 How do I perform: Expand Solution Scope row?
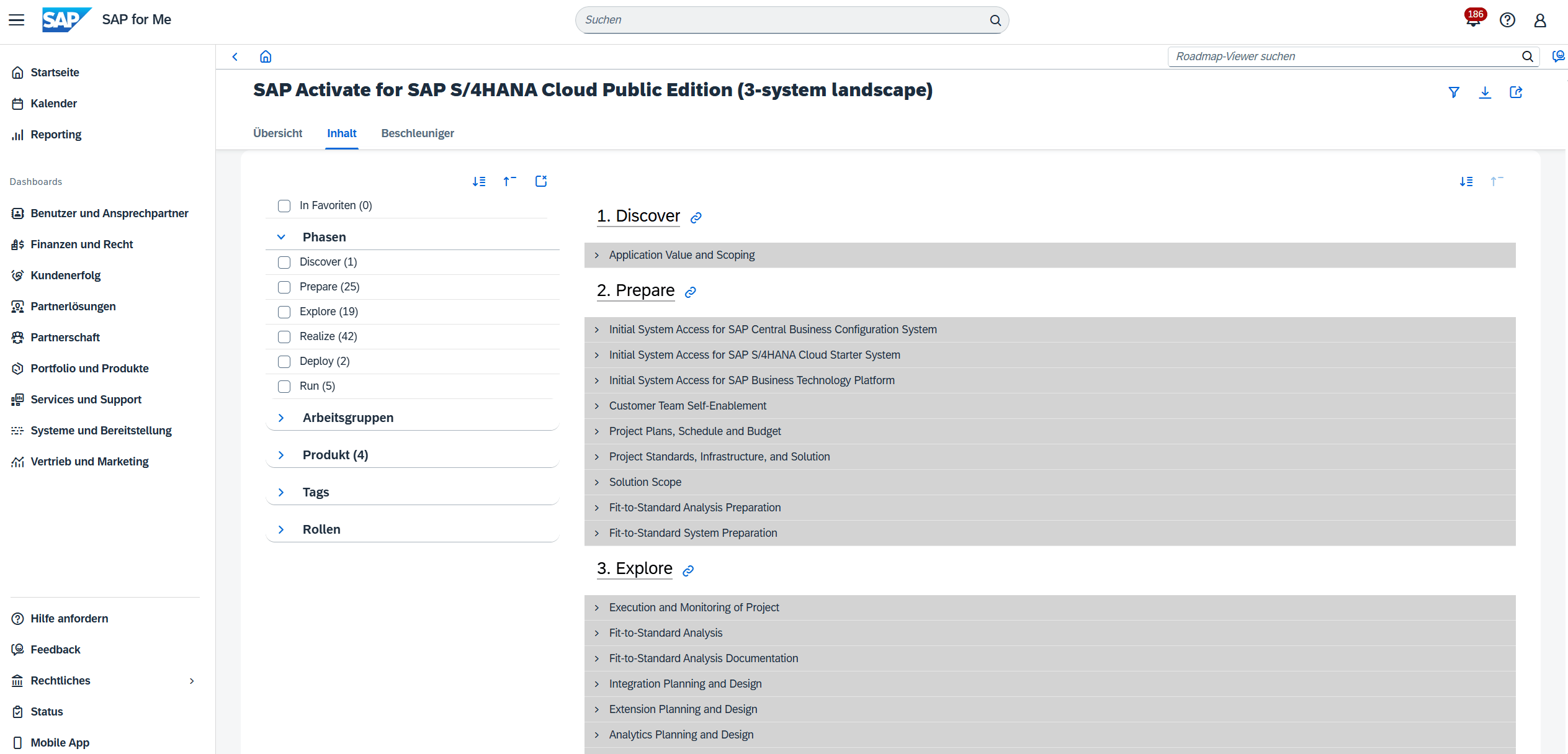(x=1050, y=482)
